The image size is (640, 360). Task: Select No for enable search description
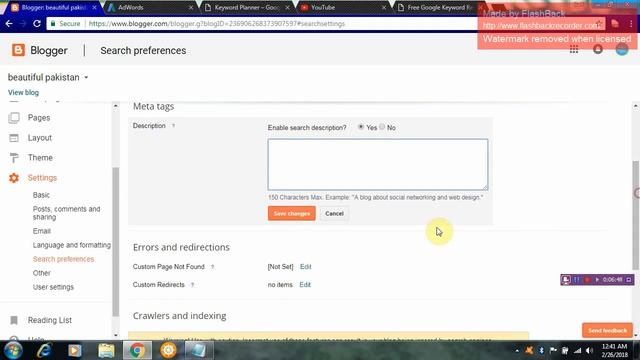tap(382, 127)
